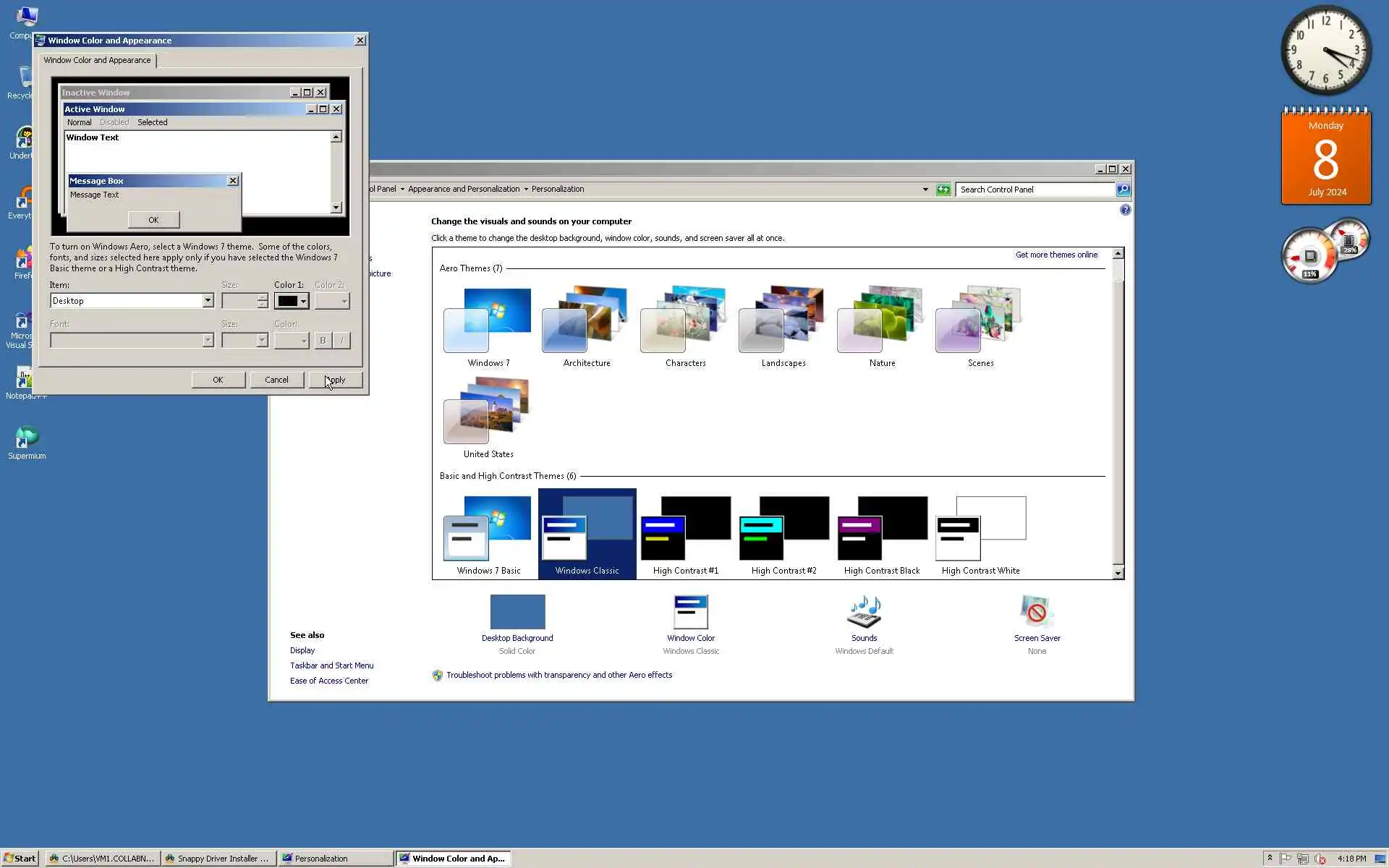
Task: Click Get more themes online link
Action: (x=1056, y=255)
